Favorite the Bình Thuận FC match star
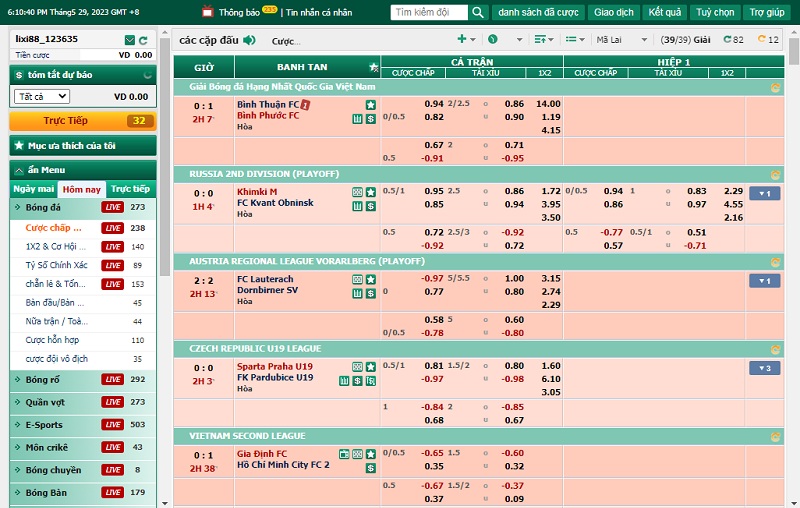This screenshot has height=508, width=800. tap(371, 105)
